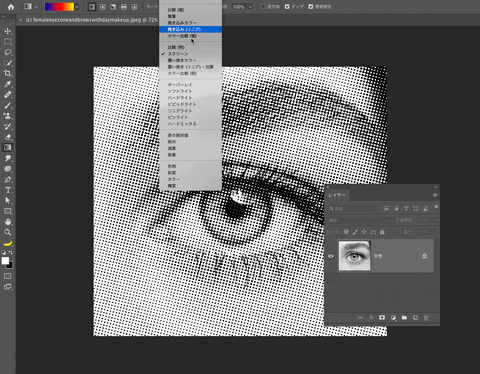Viewport: 480px width, 374px height.
Task: Open the tool preset picker dropdown
Action: coord(36,7)
